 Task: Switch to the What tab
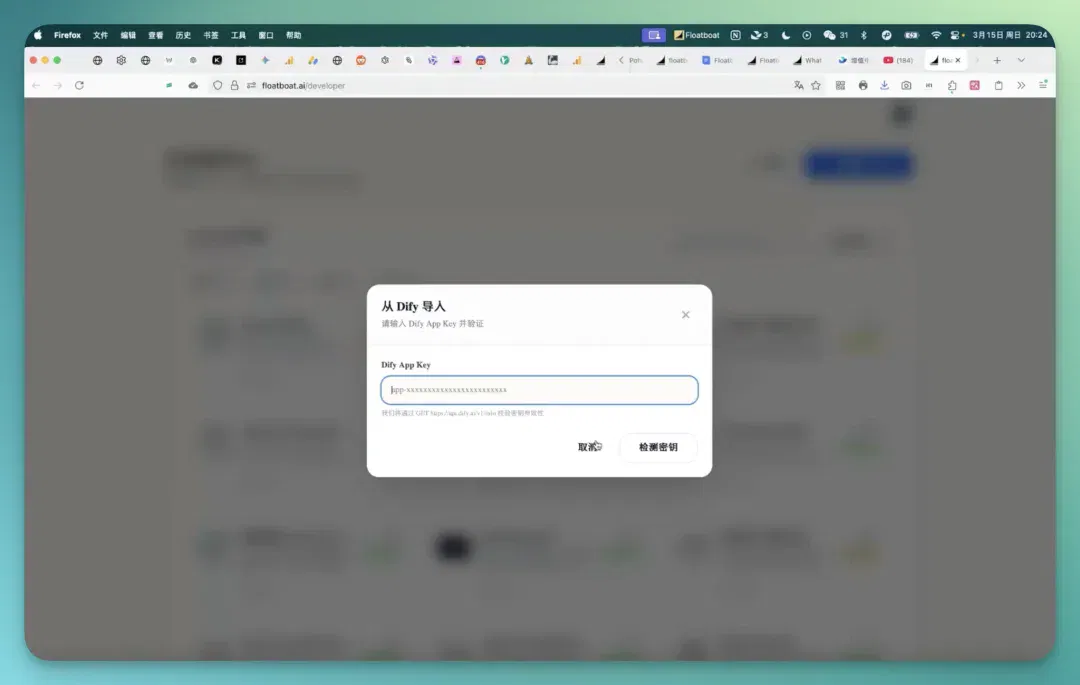(807, 61)
